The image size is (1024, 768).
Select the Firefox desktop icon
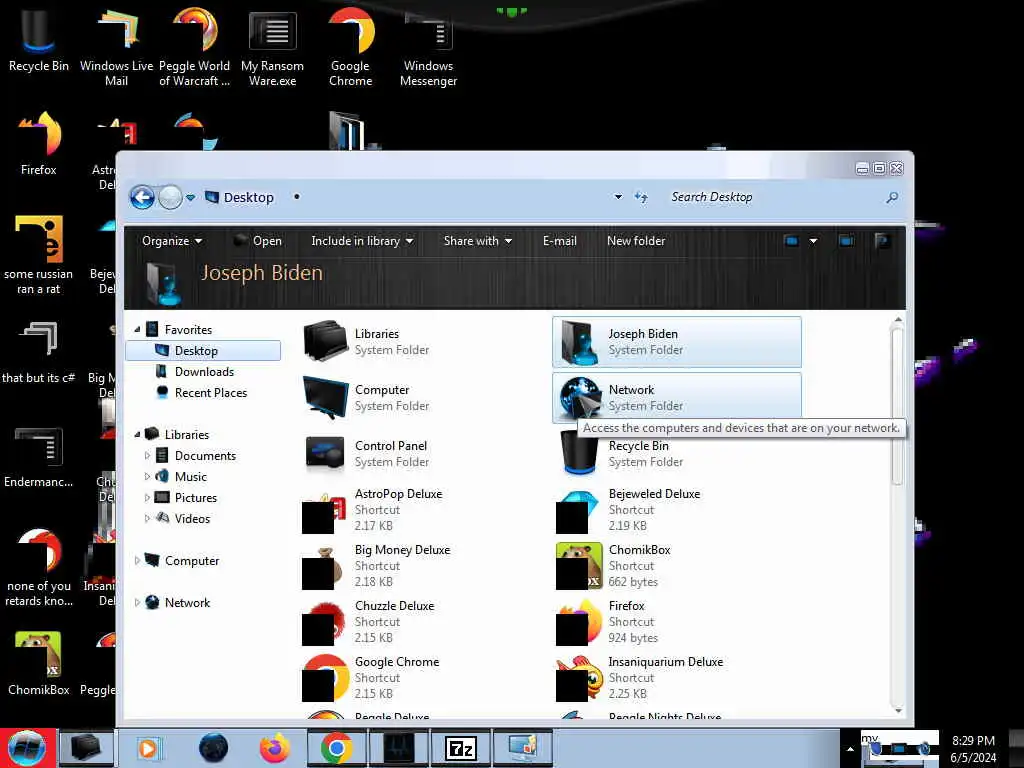39,144
